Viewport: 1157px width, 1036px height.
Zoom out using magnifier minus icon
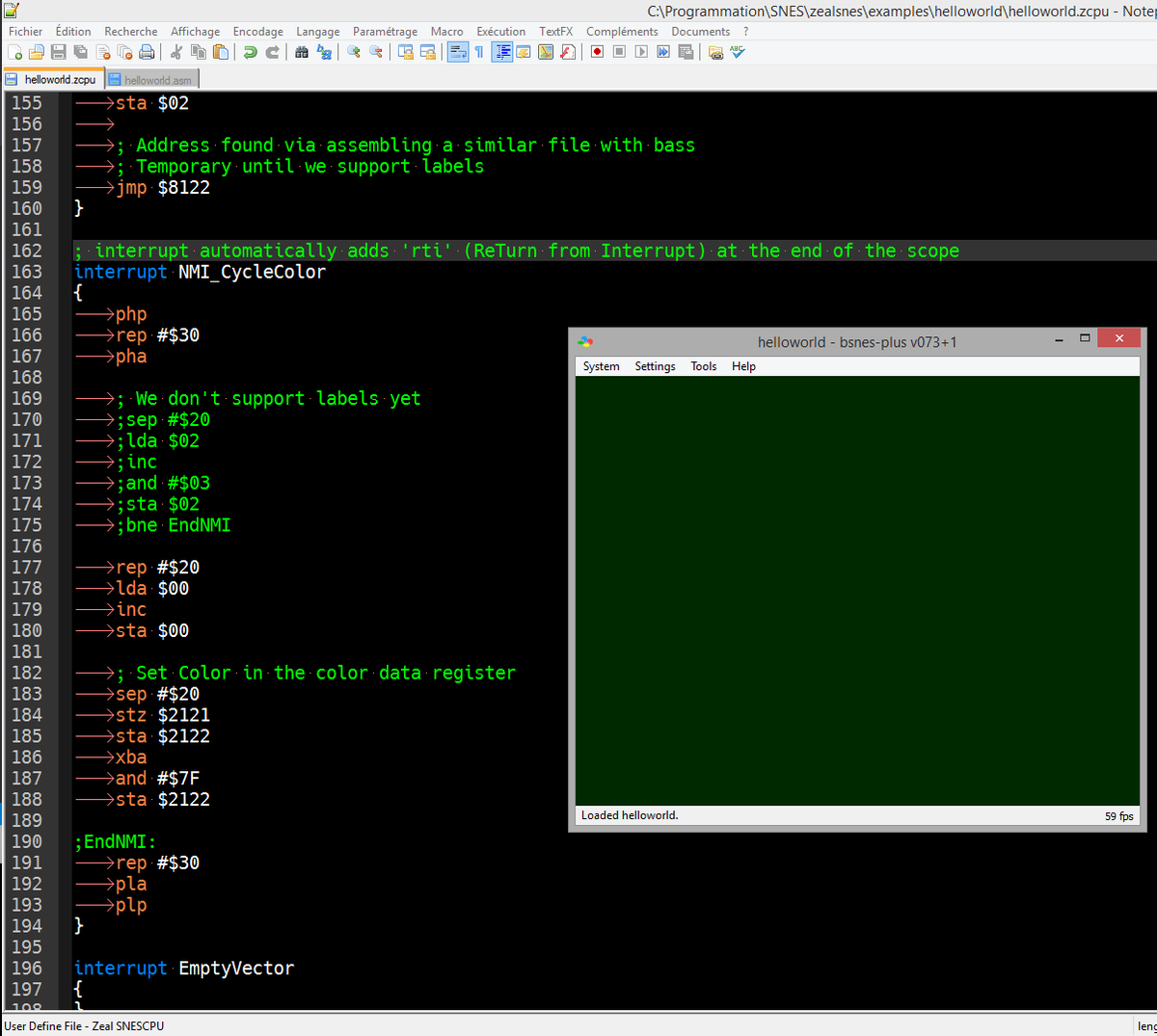coord(376,52)
